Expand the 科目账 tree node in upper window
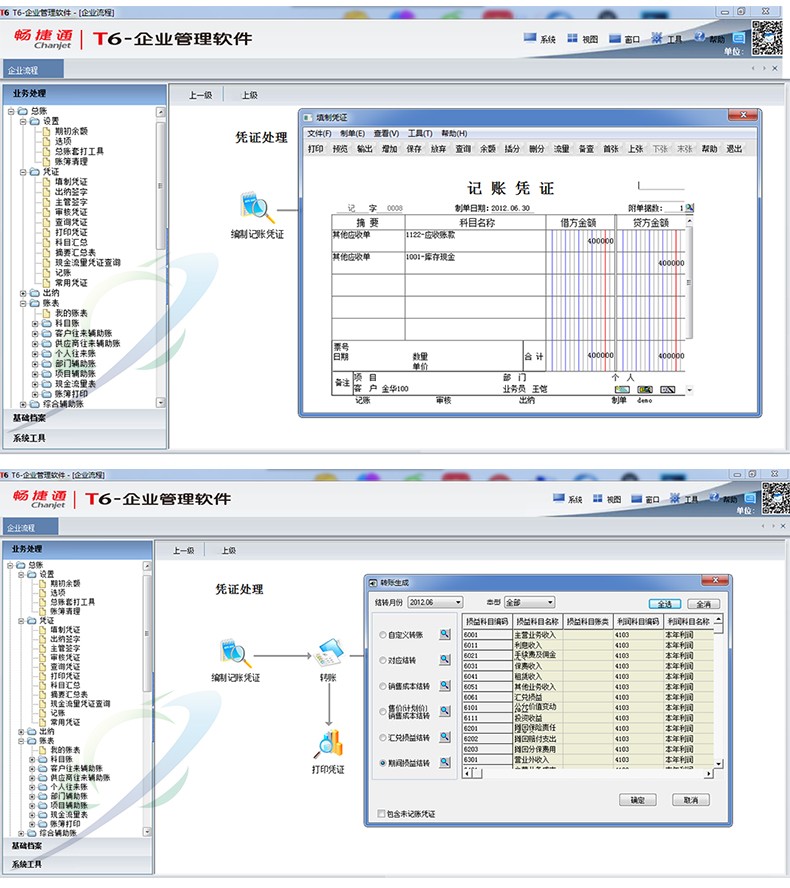 pos(35,323)
